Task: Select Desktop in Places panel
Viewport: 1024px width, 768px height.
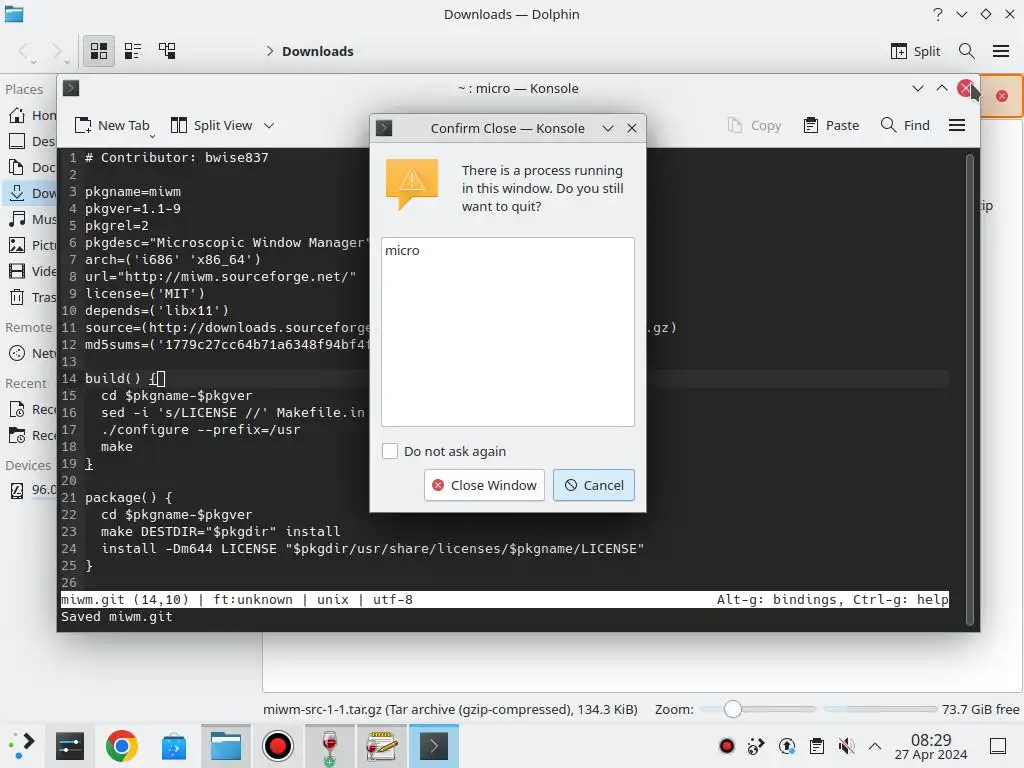Action: pyautogui.click(x=31, y=141)
